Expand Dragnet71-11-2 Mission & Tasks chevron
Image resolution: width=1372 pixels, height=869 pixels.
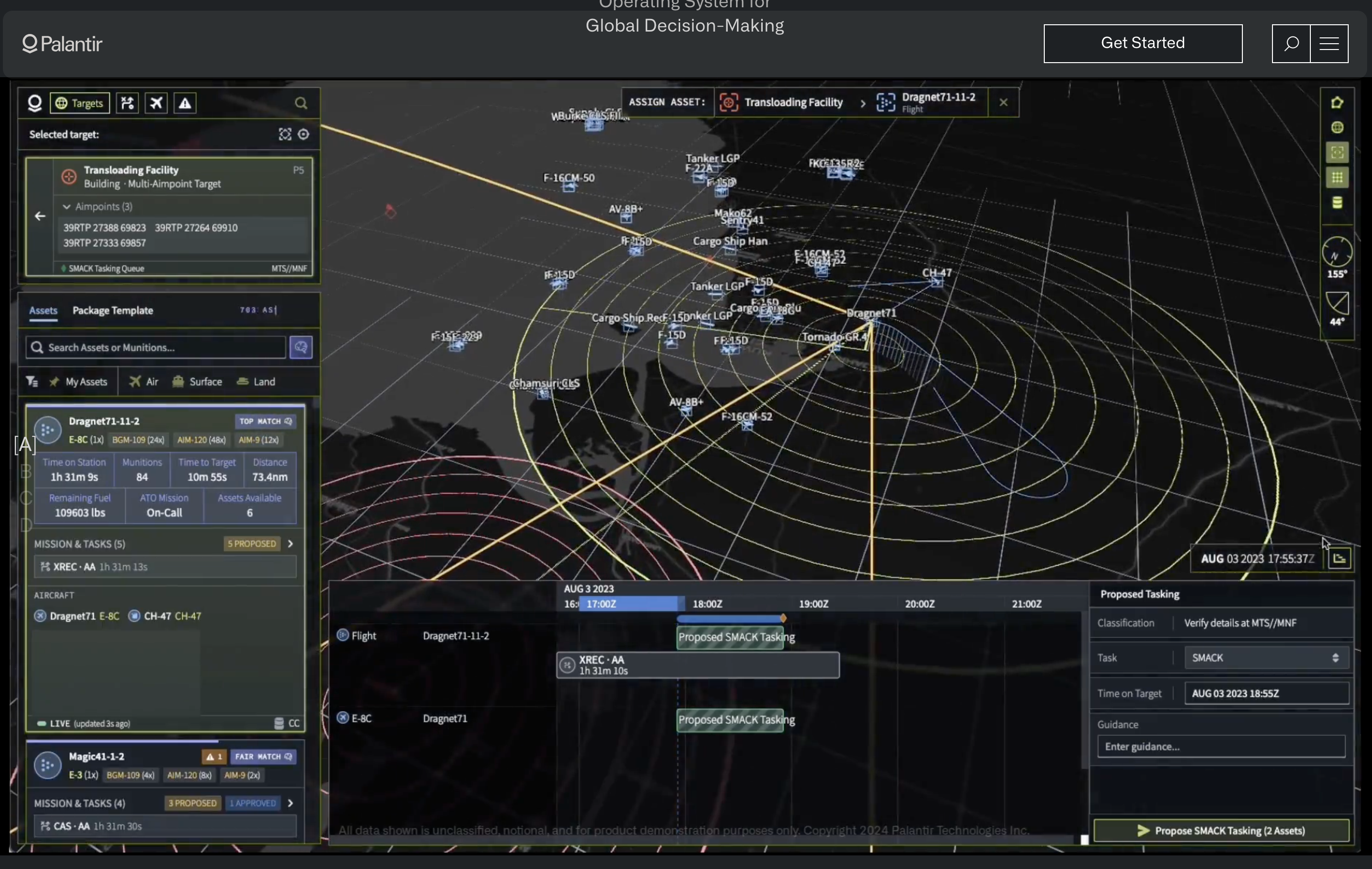coord(291,544)
